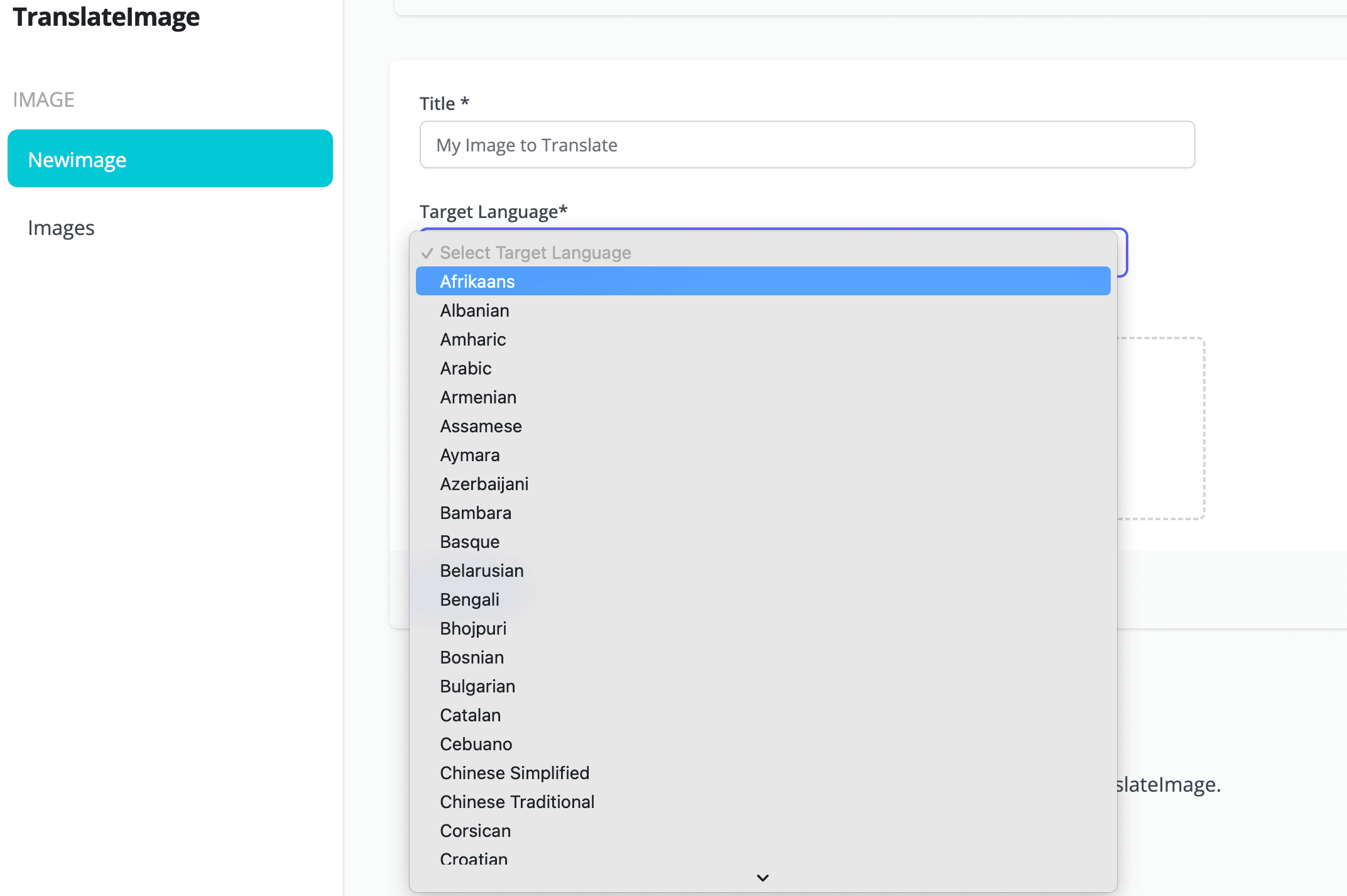
Task: Click the checkmark next to default language
Action: pos(427,253)
